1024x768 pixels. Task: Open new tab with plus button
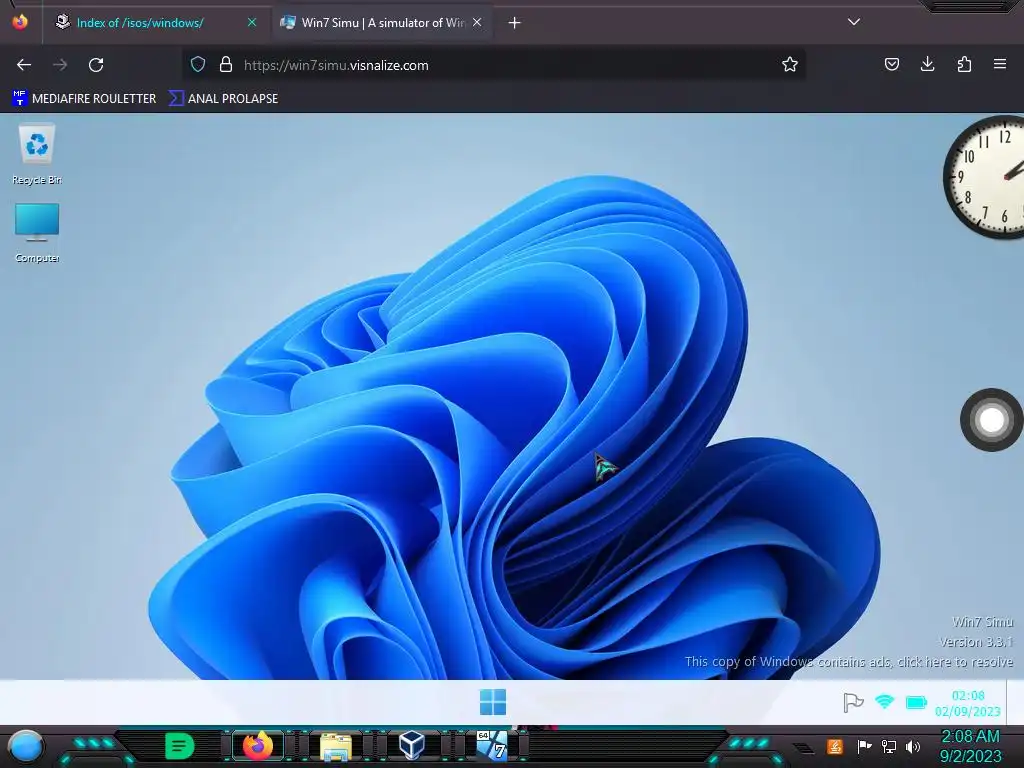pos(515,23)
